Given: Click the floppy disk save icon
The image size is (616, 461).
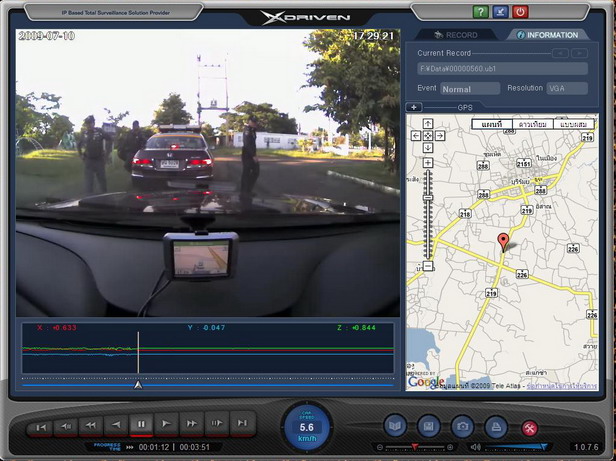Looking at the screenshot, I should tap(428, 426).
